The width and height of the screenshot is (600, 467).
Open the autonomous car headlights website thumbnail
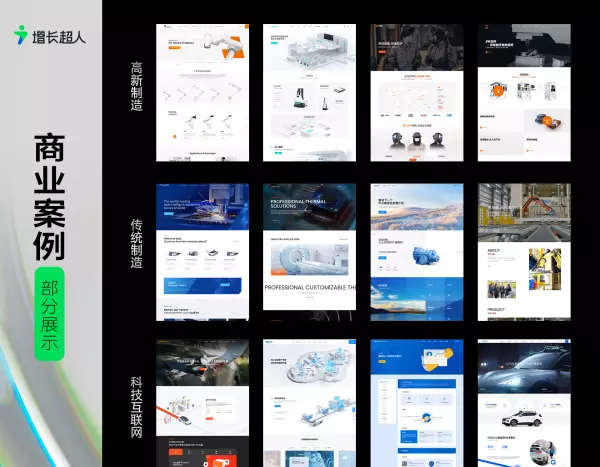(524, 403)
